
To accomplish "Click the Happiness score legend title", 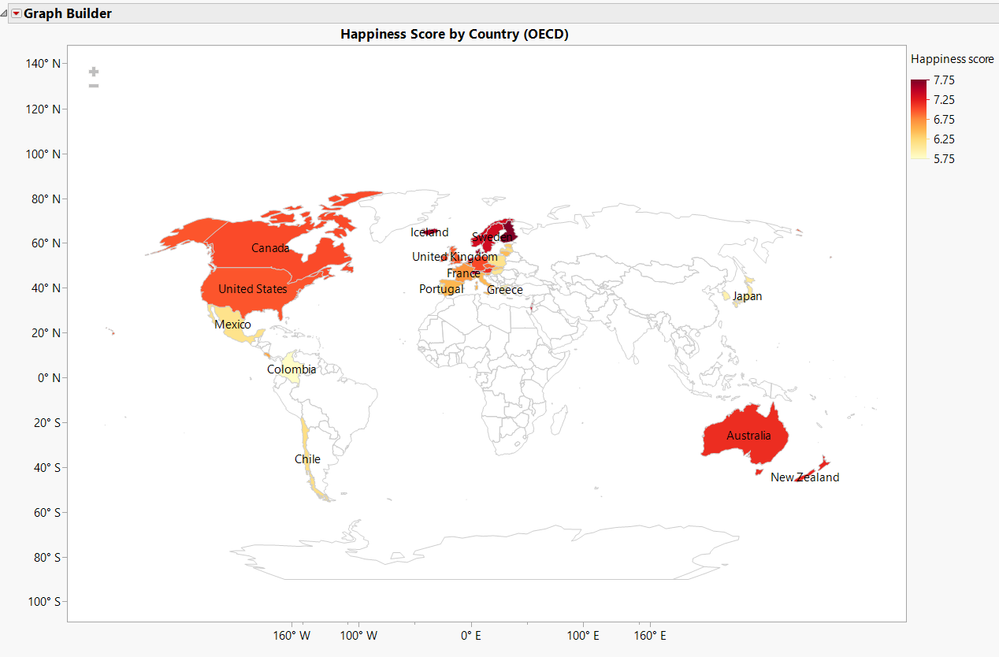I will coord(952,59).
